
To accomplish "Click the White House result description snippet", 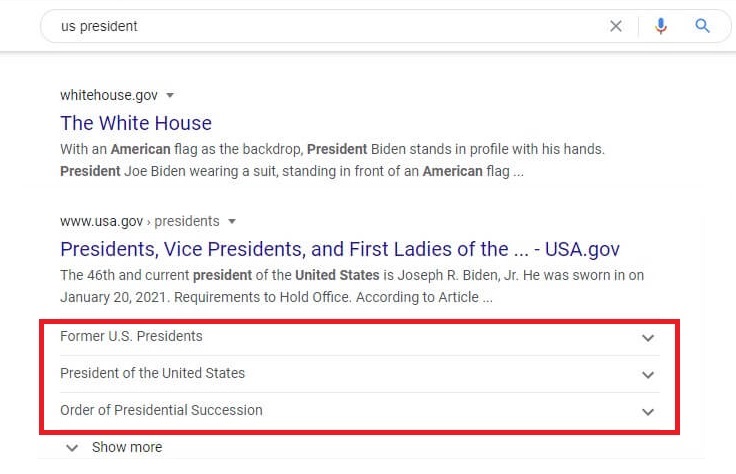I will pyautogui.click(x=332, y=160).
